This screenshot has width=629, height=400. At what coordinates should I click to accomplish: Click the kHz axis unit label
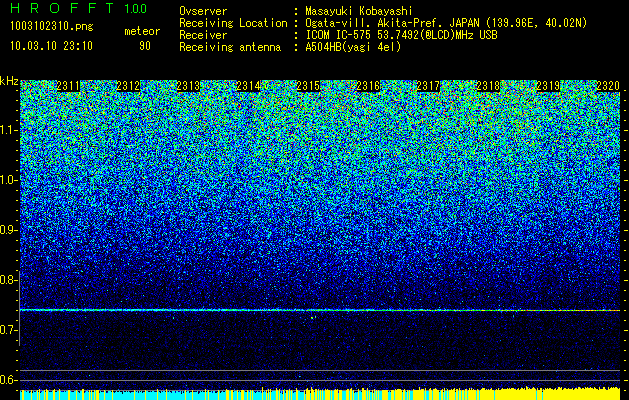9,81
